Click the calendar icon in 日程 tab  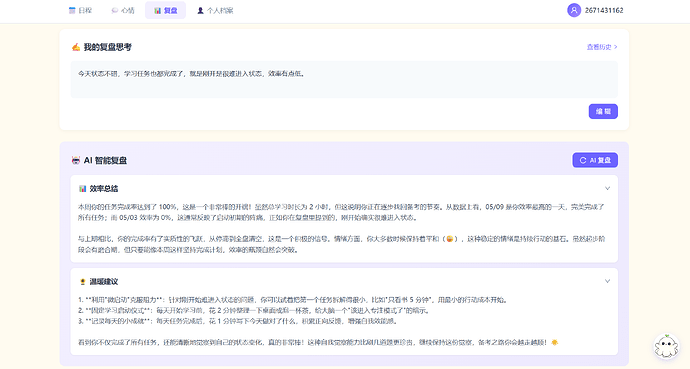[x=72, y=10]
